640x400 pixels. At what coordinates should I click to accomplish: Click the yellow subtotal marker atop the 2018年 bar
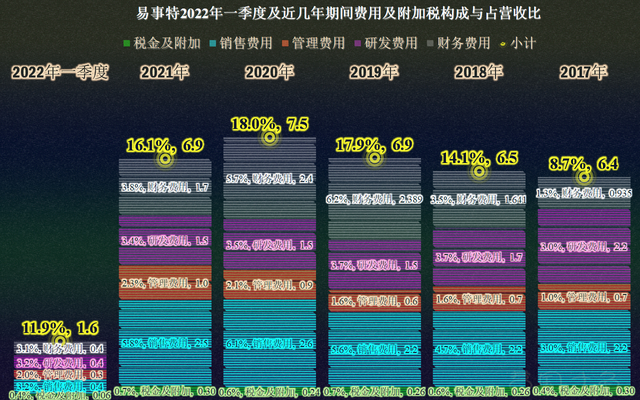coord(479,171)
